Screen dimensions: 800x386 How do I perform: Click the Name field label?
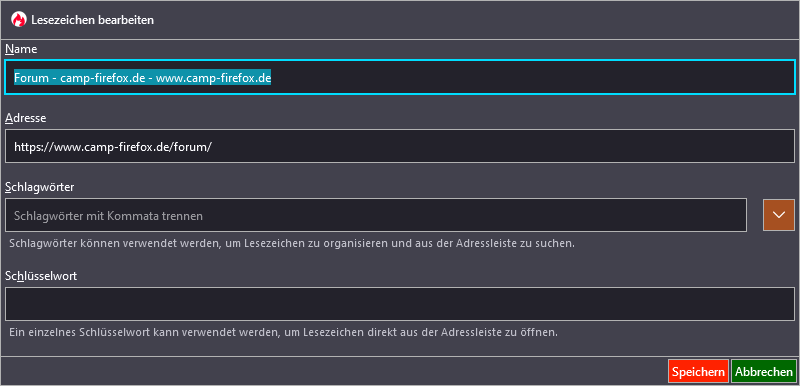(21, 49)
